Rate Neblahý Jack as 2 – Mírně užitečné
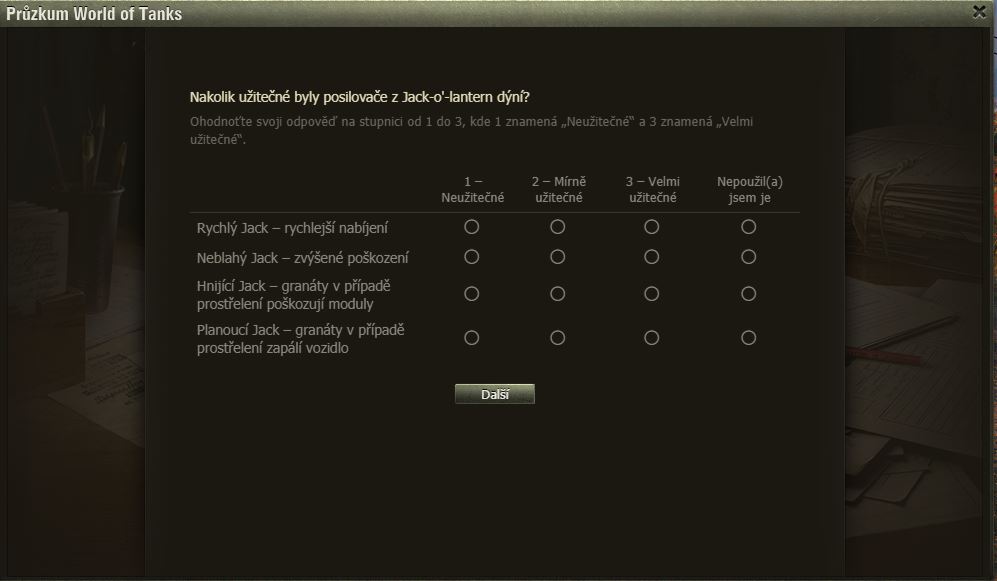 point(558,257)
